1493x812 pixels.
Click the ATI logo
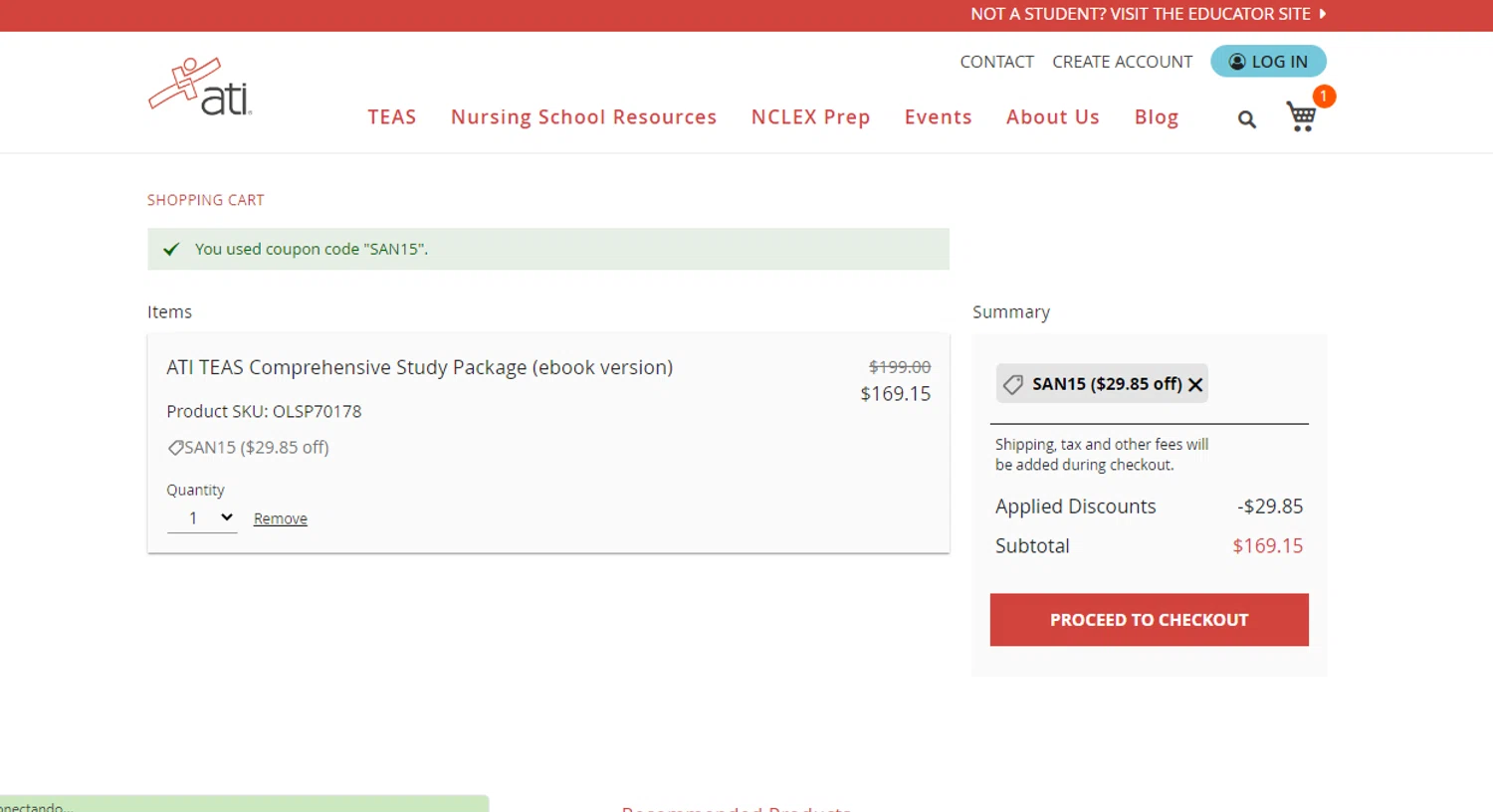click(x=200, y=87)
